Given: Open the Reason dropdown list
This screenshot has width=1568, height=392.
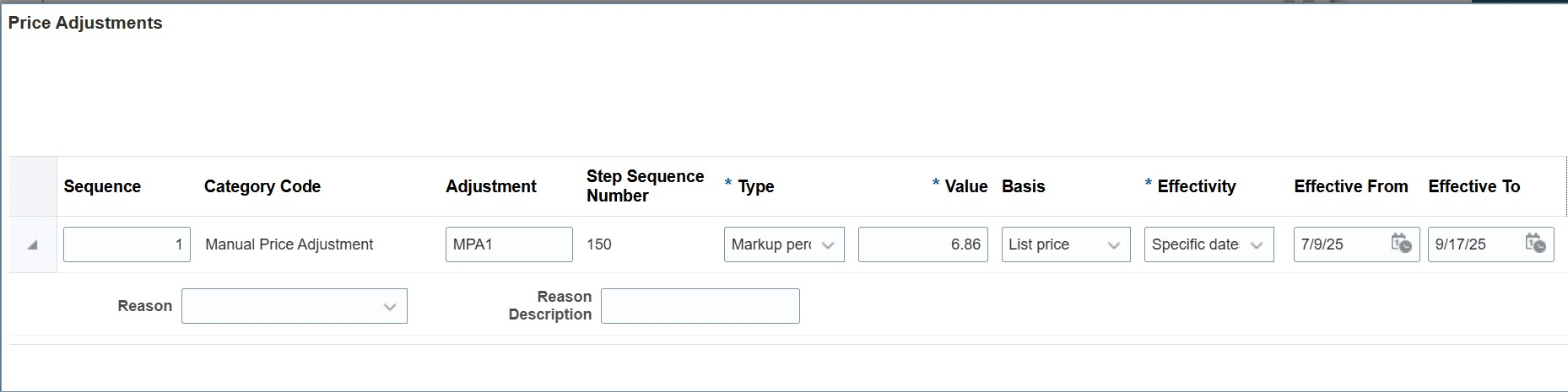Looking at the screenshot, I should [294, 306].
